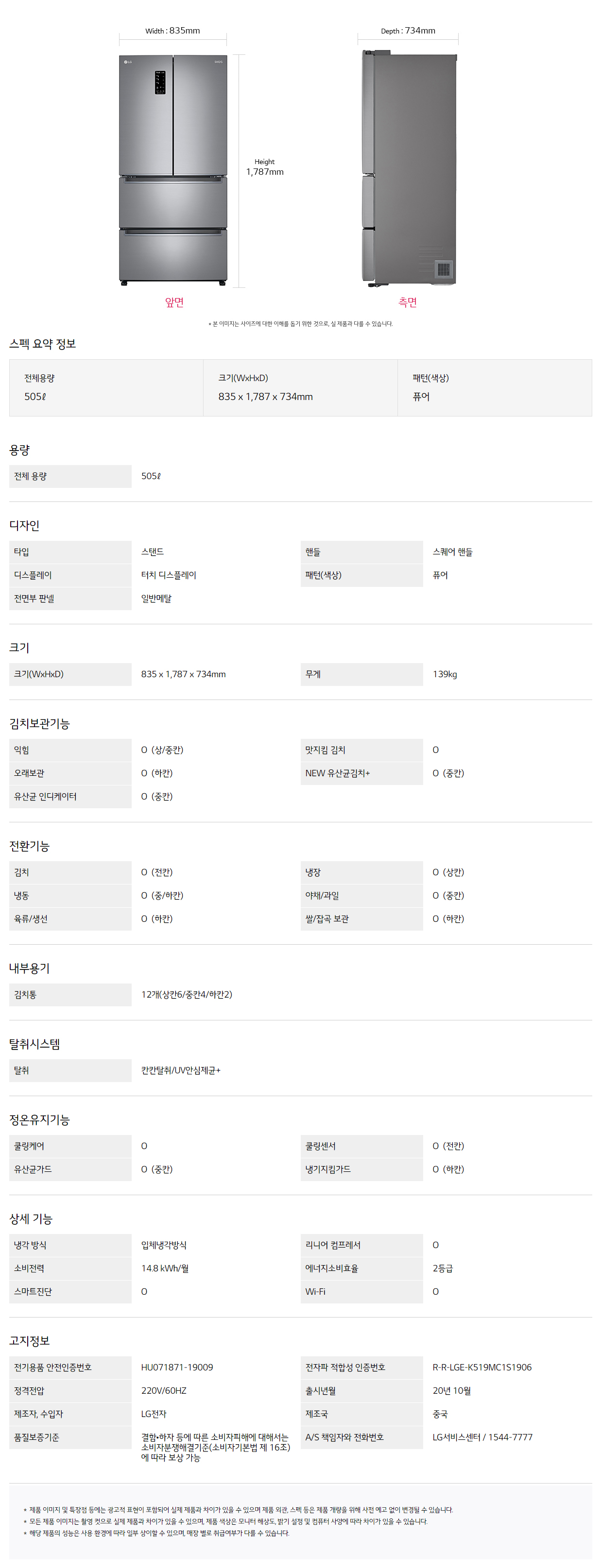Click the Depth: 734mm dimension label
Screen dimensions: 601x1568
pyautogui.click(x=408, y=31)
